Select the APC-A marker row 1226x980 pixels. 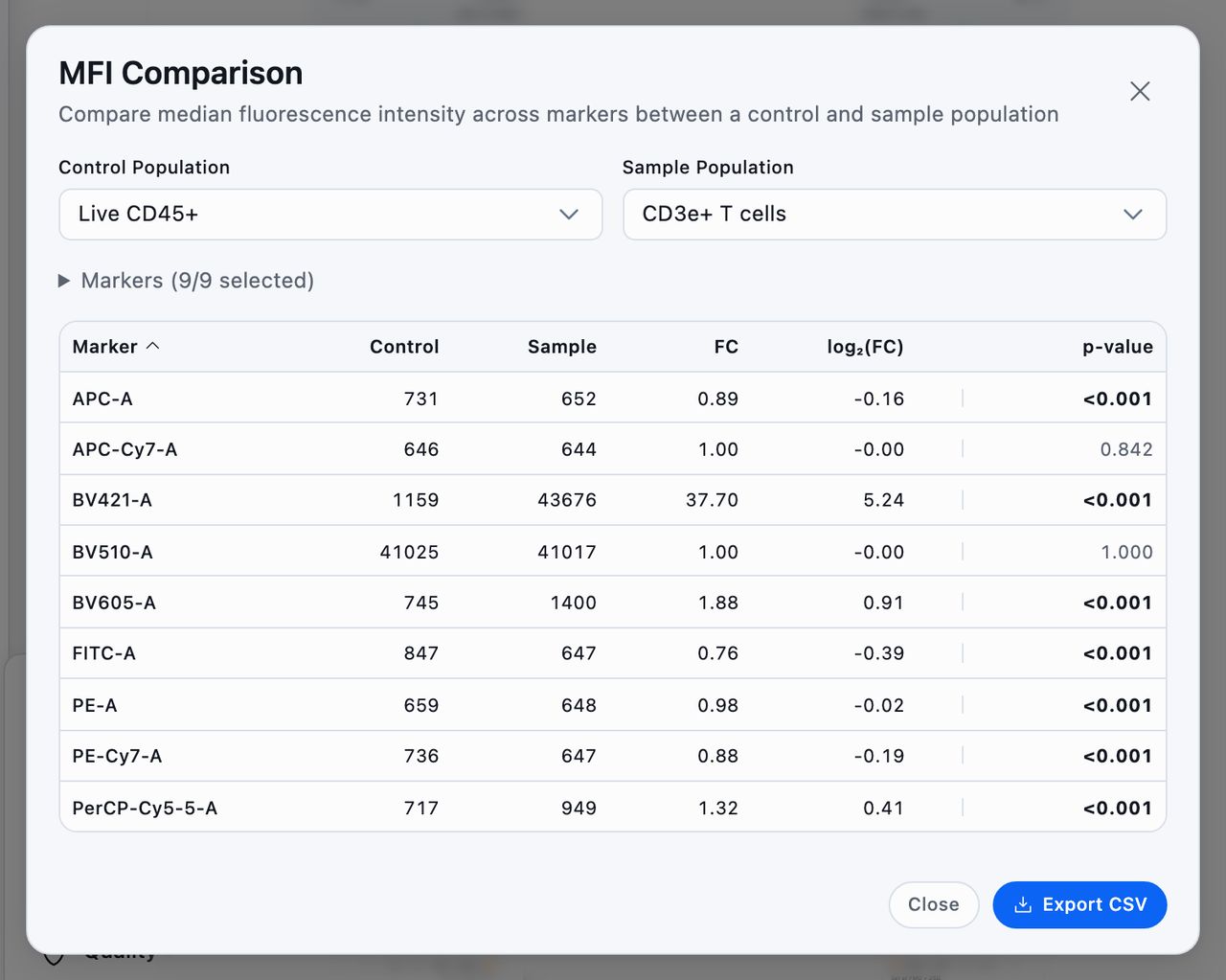tap(613, 399)
